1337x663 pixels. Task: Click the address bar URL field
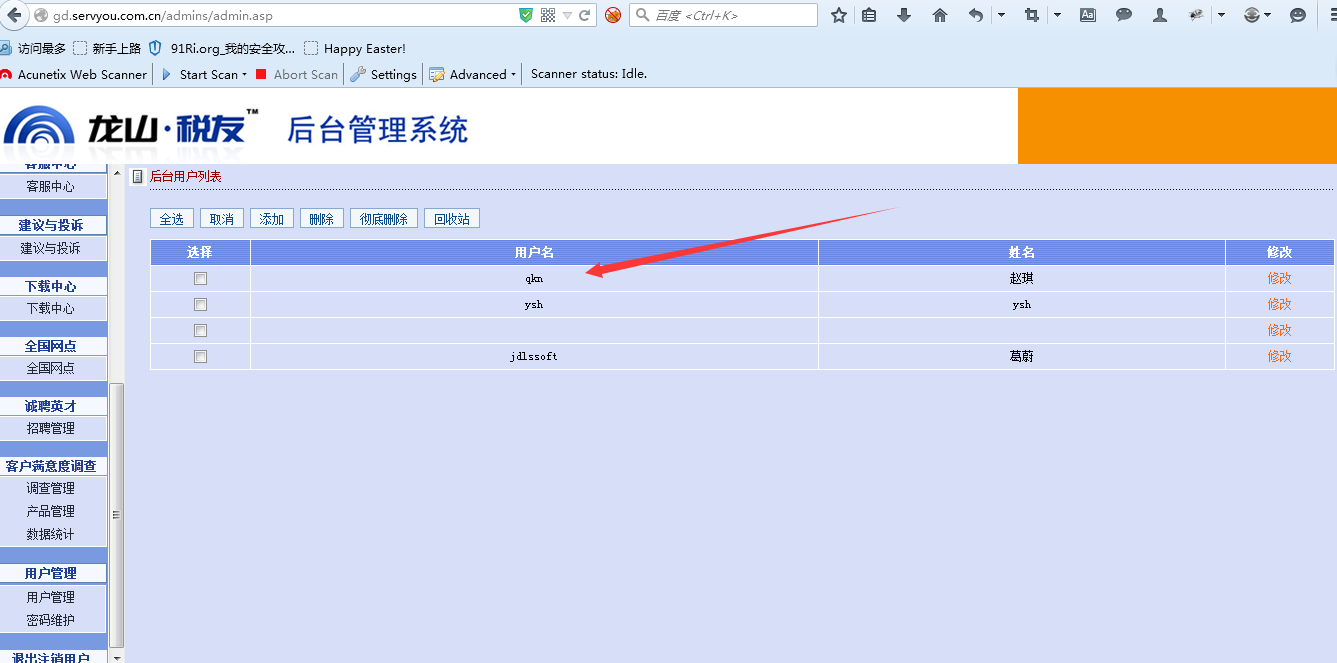(283, 15)
